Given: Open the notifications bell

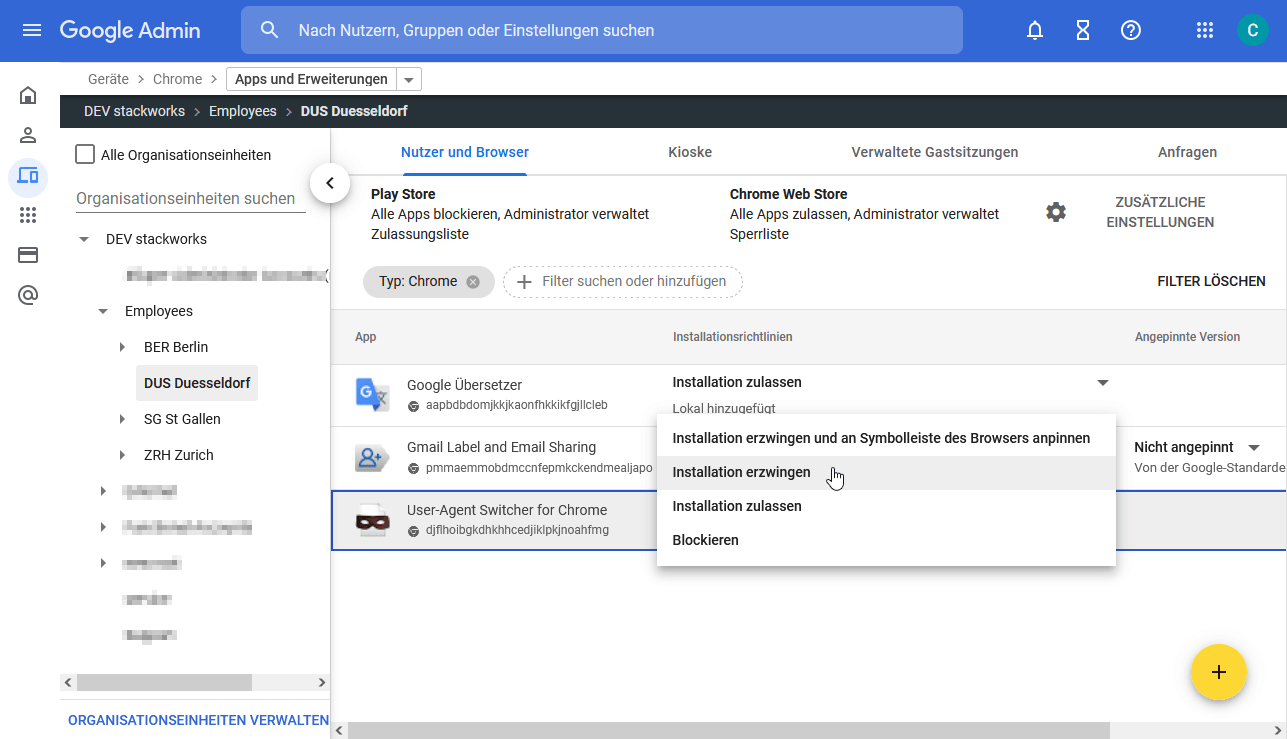Looking at the screenshot, I should click(x=1035, y=30).
